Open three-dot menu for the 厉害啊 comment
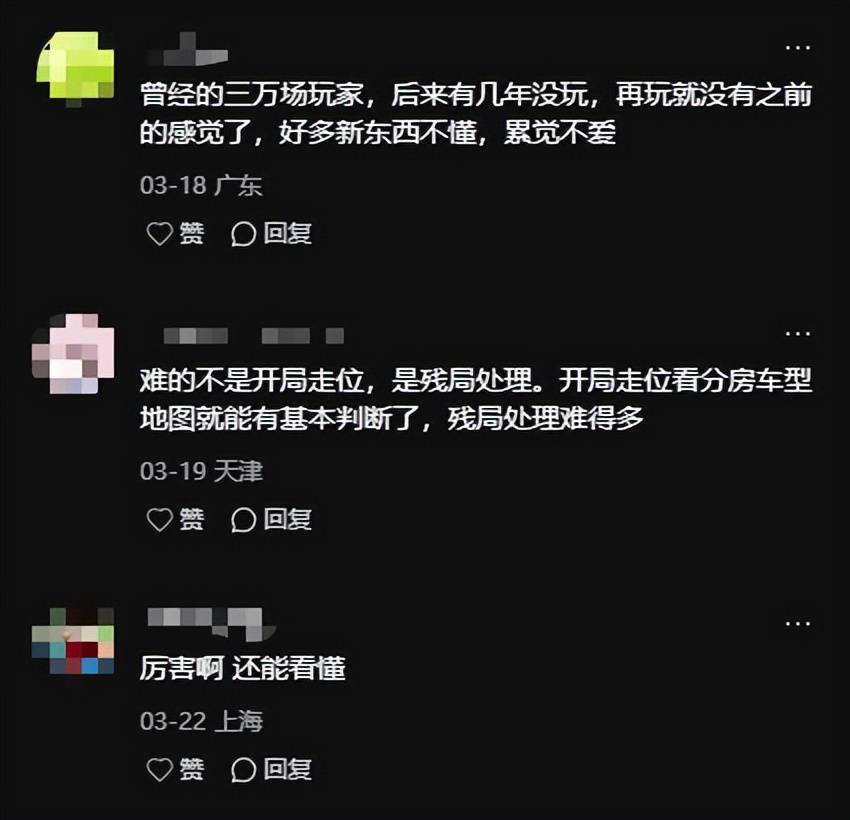 click(x=798, y=624)
